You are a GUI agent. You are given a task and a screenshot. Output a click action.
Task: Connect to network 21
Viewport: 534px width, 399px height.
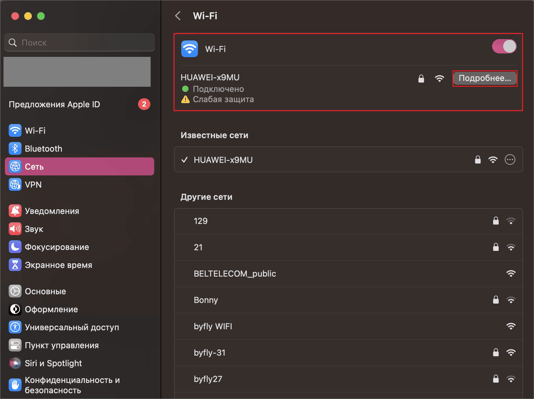(348, 248)
